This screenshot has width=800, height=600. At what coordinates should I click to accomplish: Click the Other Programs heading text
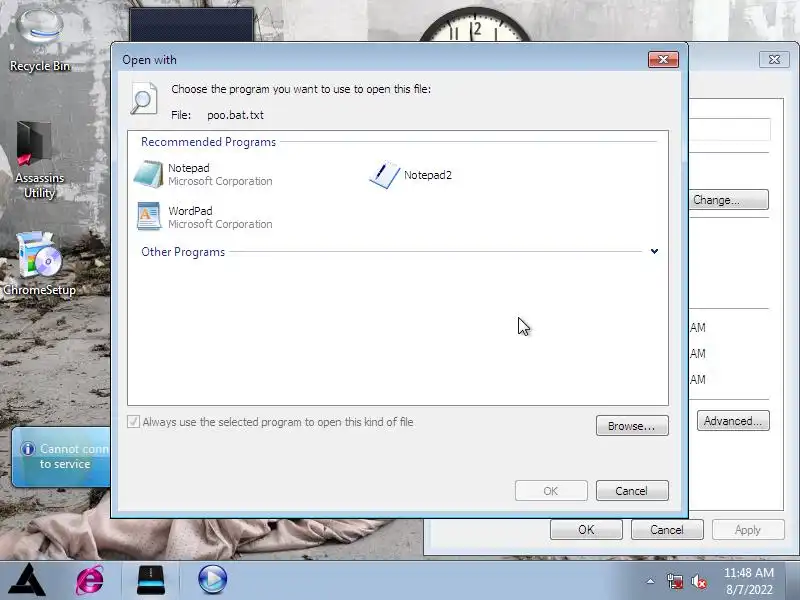coord(183,252)
